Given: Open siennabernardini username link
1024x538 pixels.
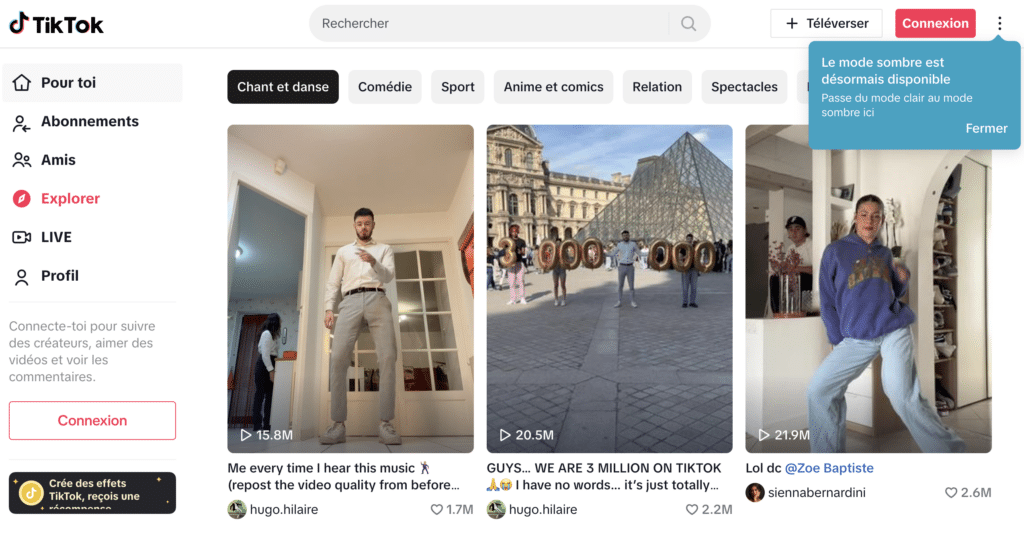Looking at the screenshot, I should coord(816,493).
